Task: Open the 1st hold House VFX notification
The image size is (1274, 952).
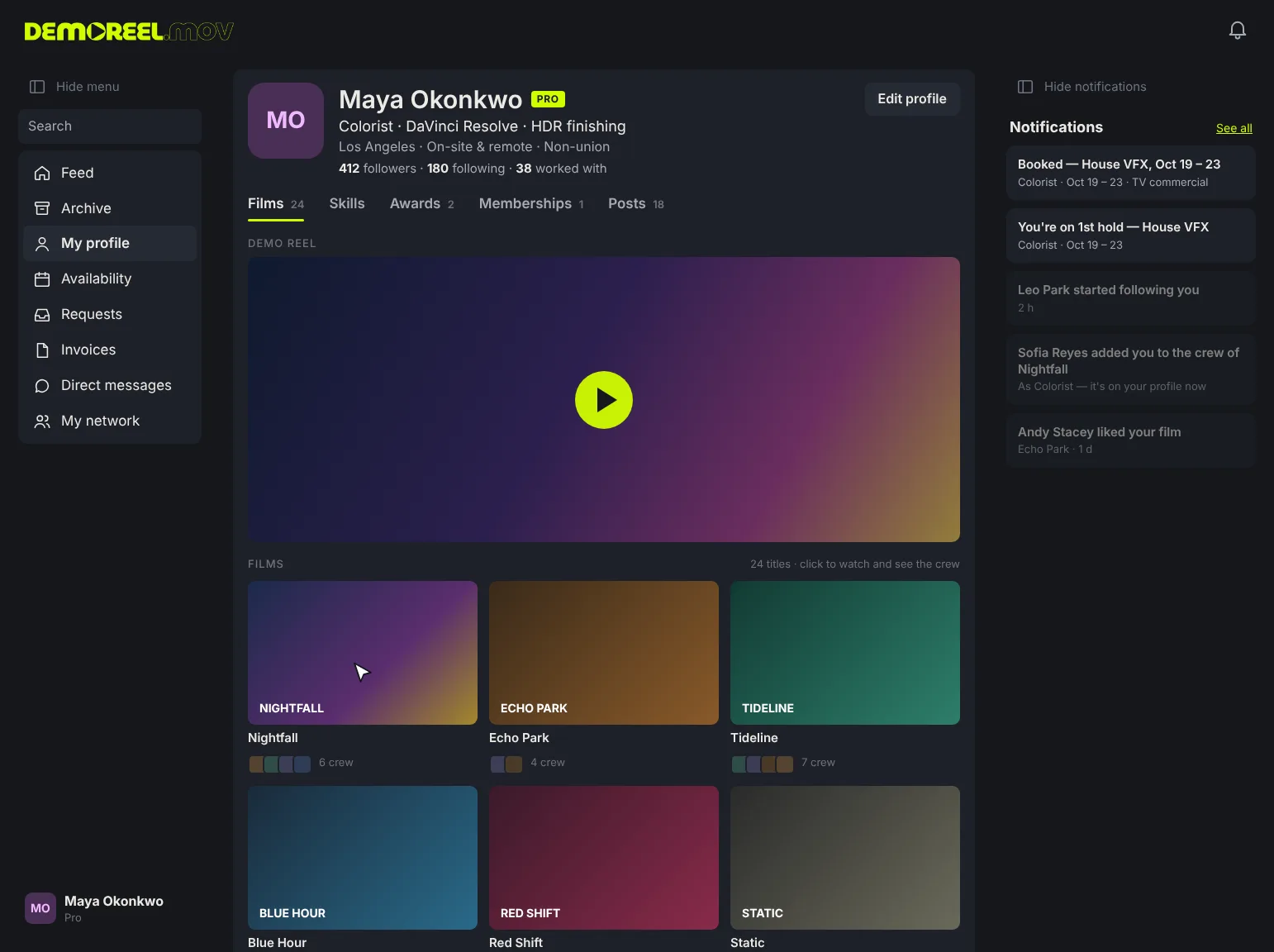Action: coord(1131,236)
